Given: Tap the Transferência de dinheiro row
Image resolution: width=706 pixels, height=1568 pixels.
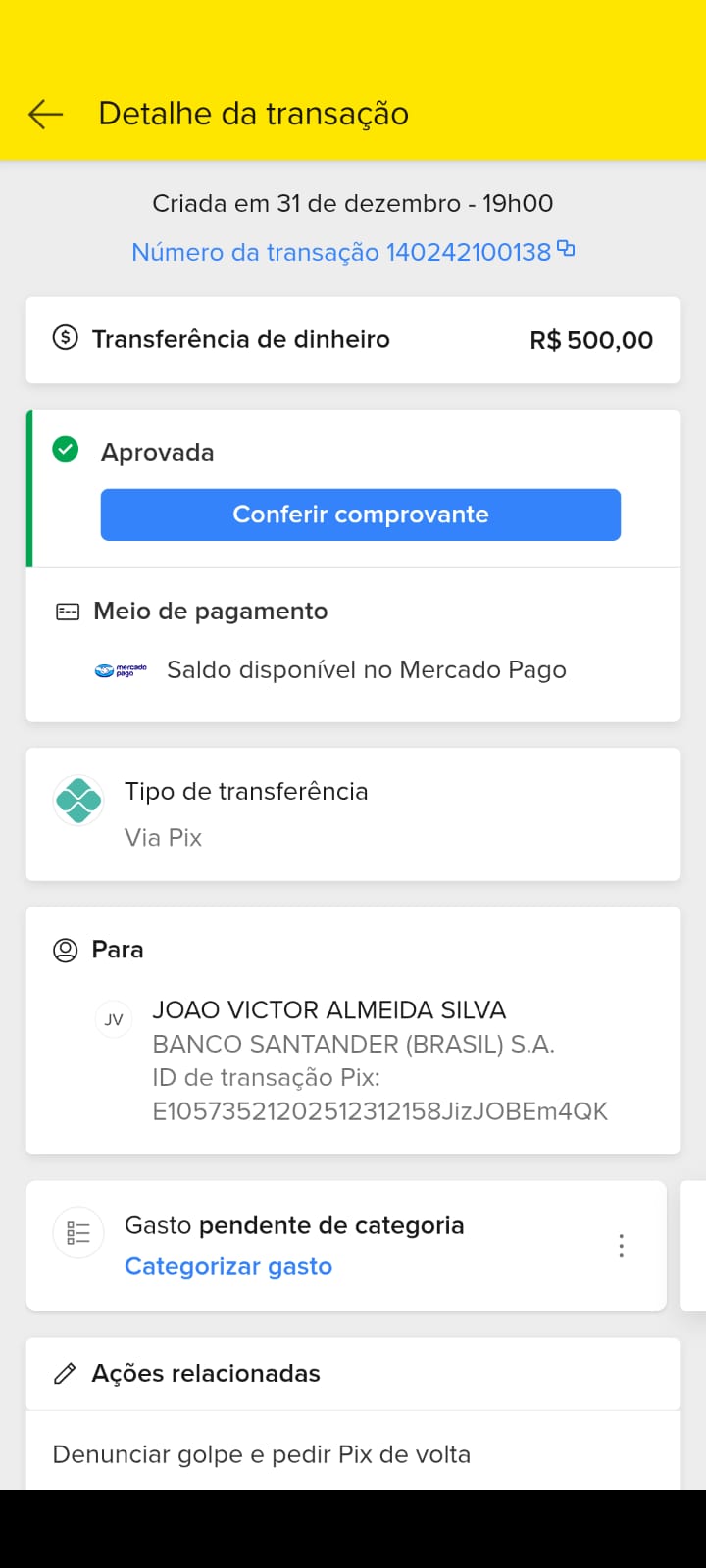Looking at the screenshot, I should click(x=352, y=340).
